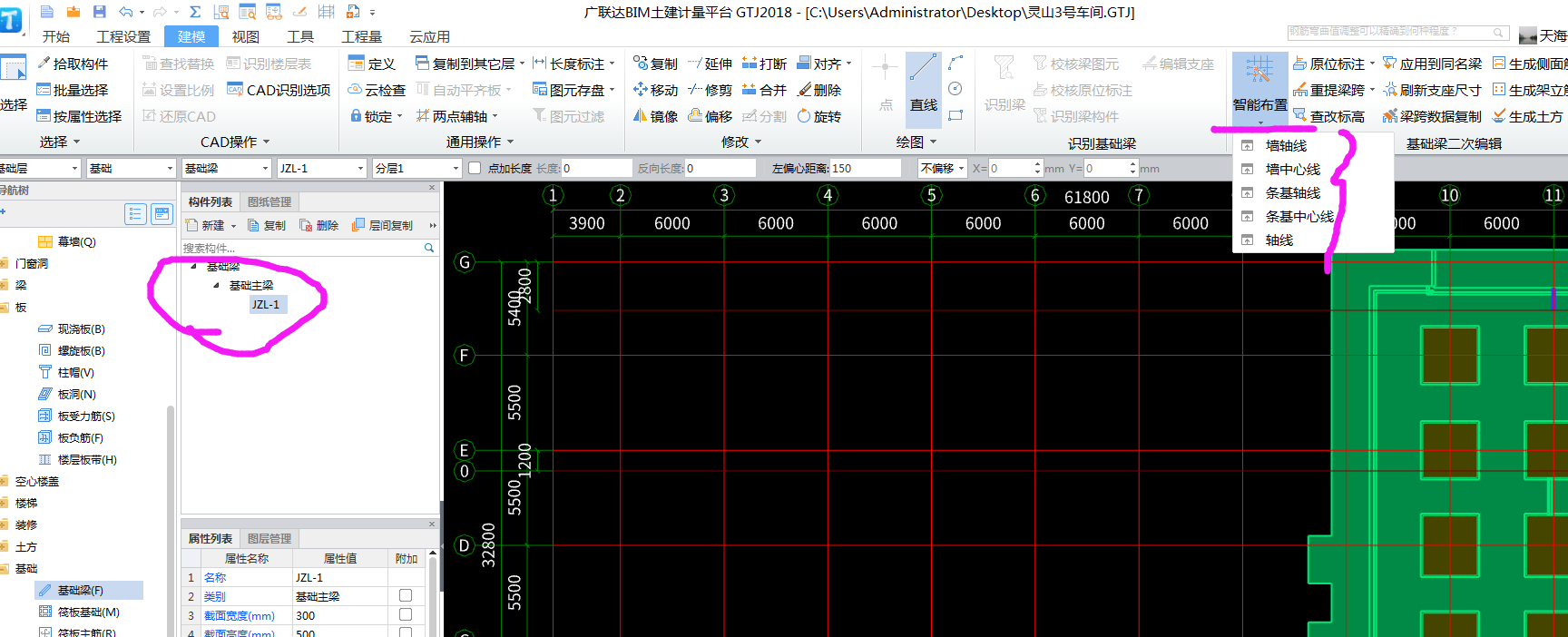Screen dimensions: 1568x637
Task: Open the 分层1 layer dropdown
Action: pyautogui.click(x=456, y=168)
